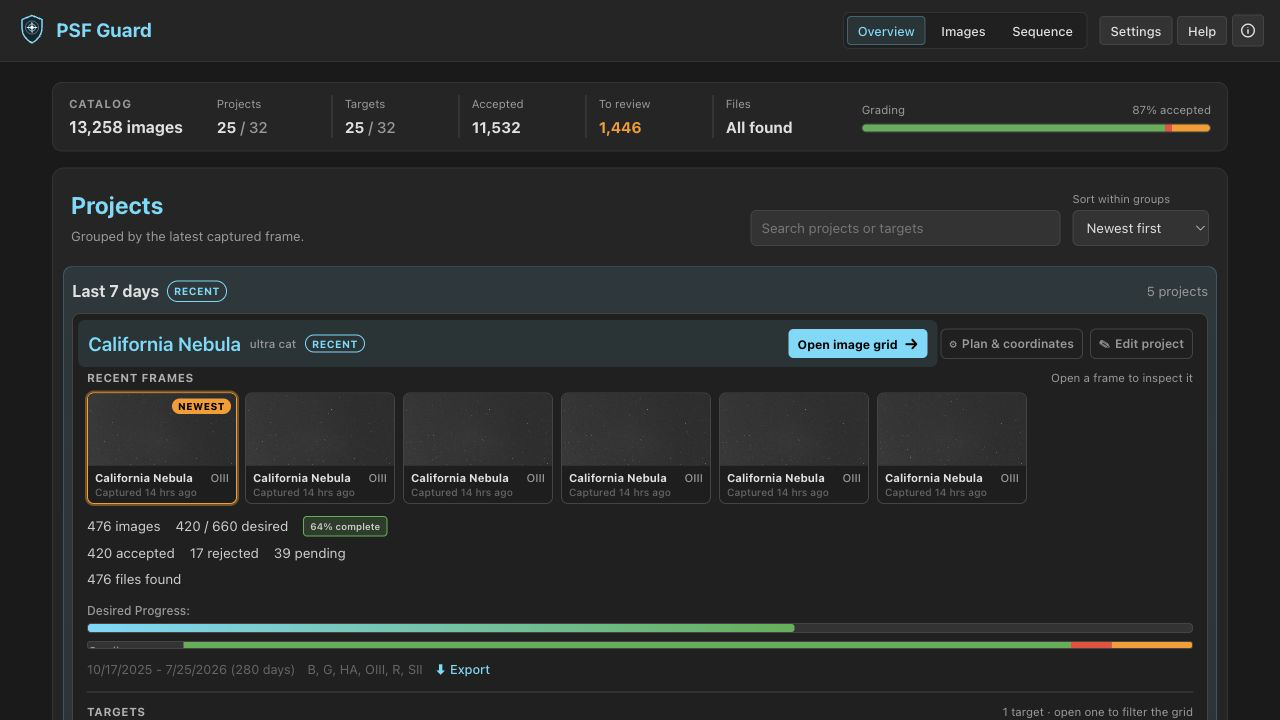Focus the Search projects or targets field

[905, 228]
